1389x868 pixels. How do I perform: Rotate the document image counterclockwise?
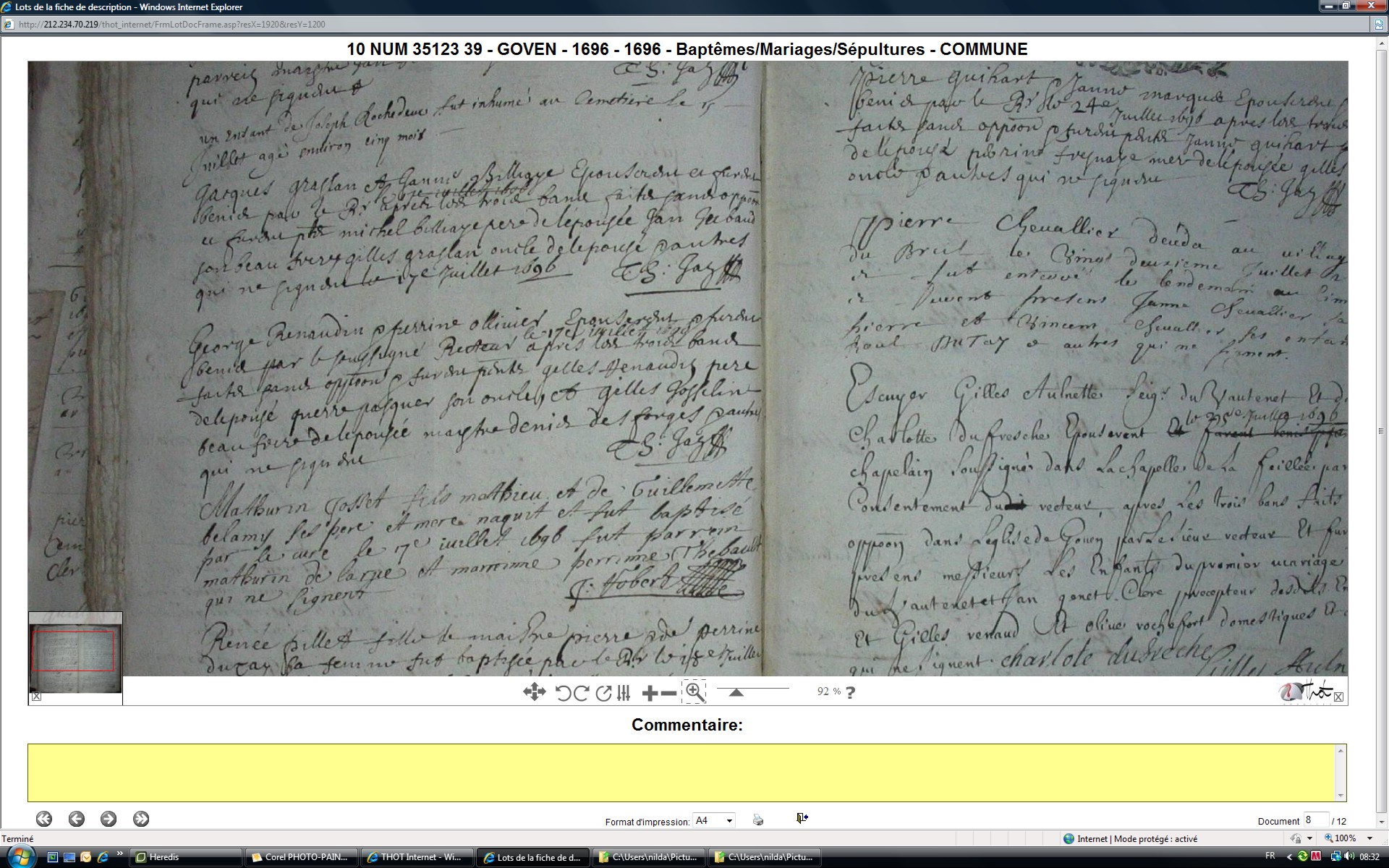[564, 693]
